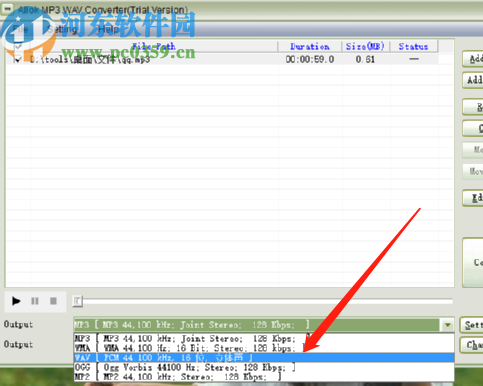Pick the MP2 44,100 kHz Stereo option
Viewport: 483px width, 386px height.
[264, 377]
